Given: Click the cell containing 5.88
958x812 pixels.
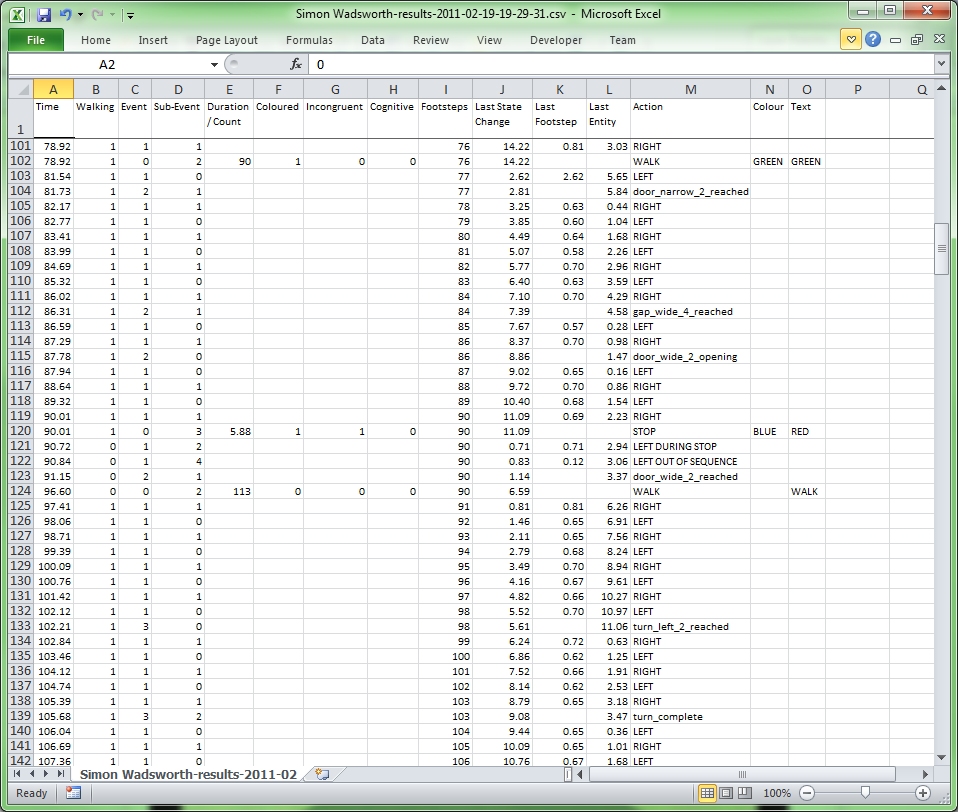Looking at the screenshot, I should 229,431.
